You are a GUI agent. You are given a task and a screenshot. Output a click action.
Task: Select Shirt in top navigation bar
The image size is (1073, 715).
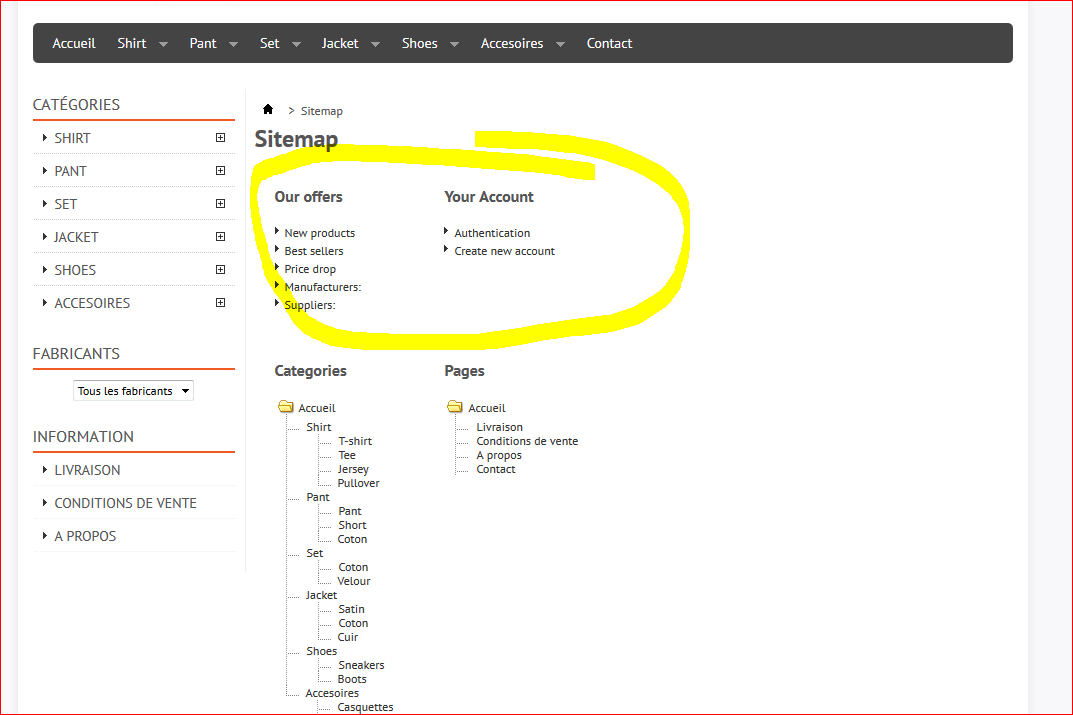click(x=131, y=43)
